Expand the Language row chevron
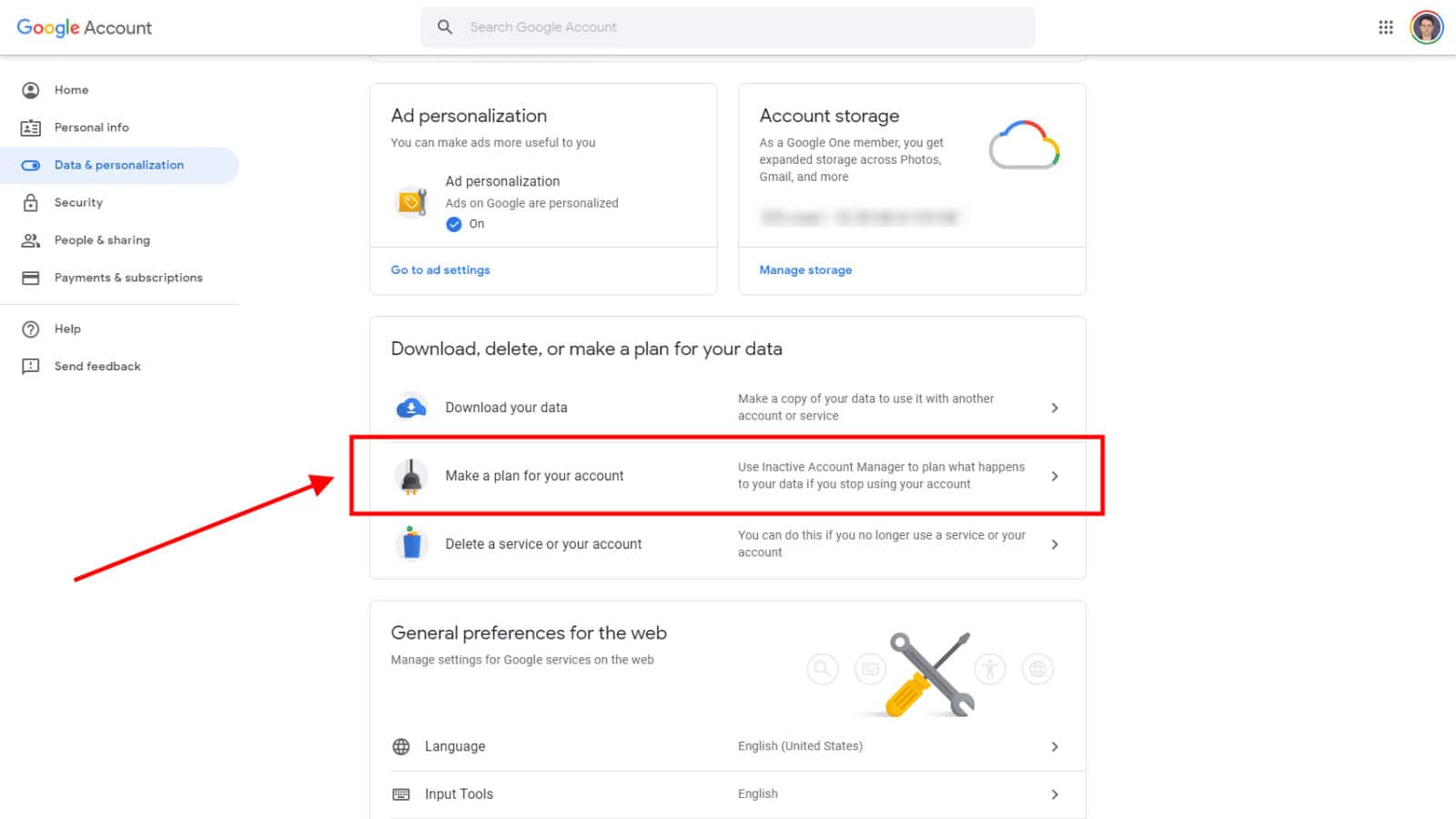Image resolution: width=1456 pixels, height=819 pixels. click(1055, 746)
